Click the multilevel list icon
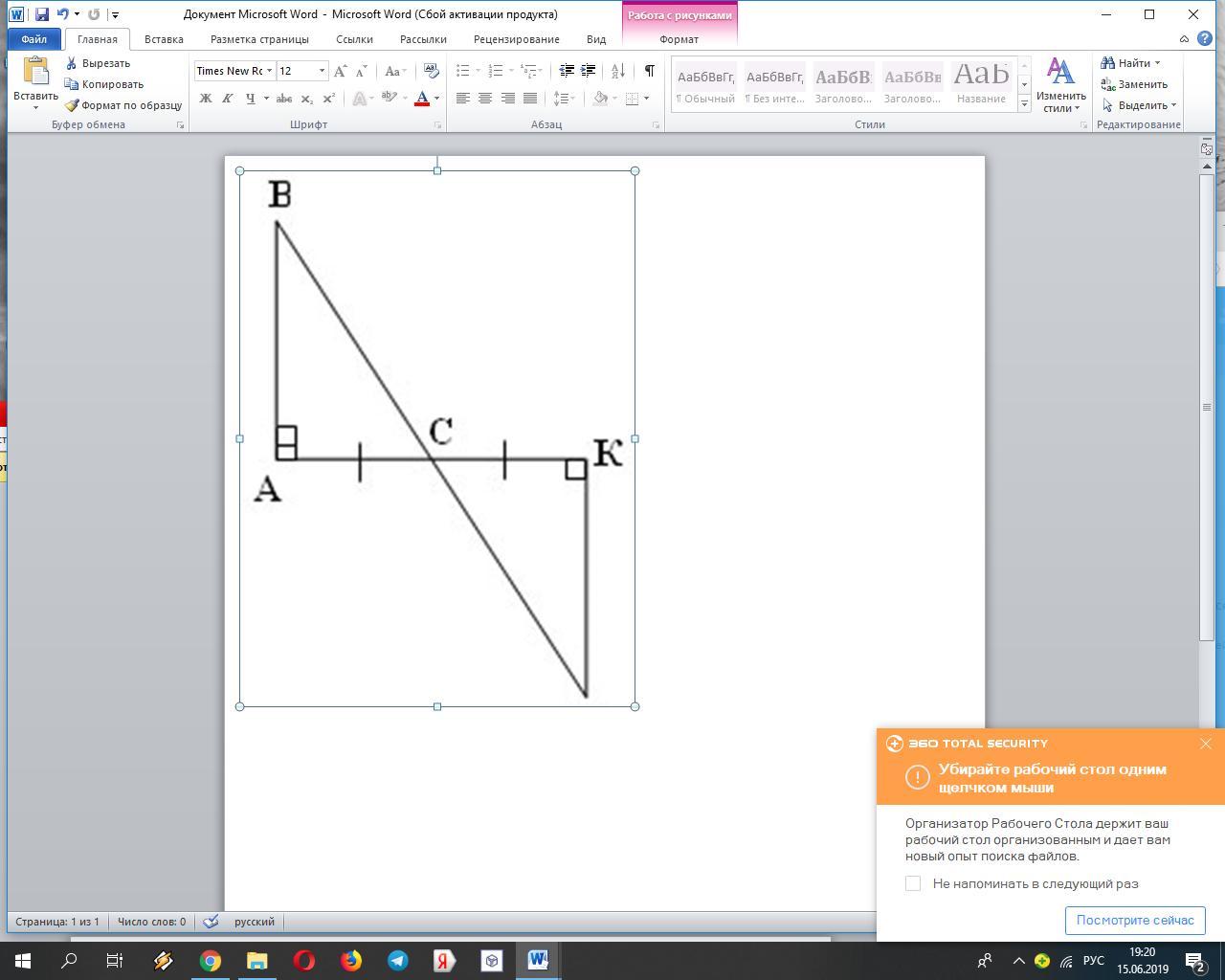 click(x=528, y=71)
